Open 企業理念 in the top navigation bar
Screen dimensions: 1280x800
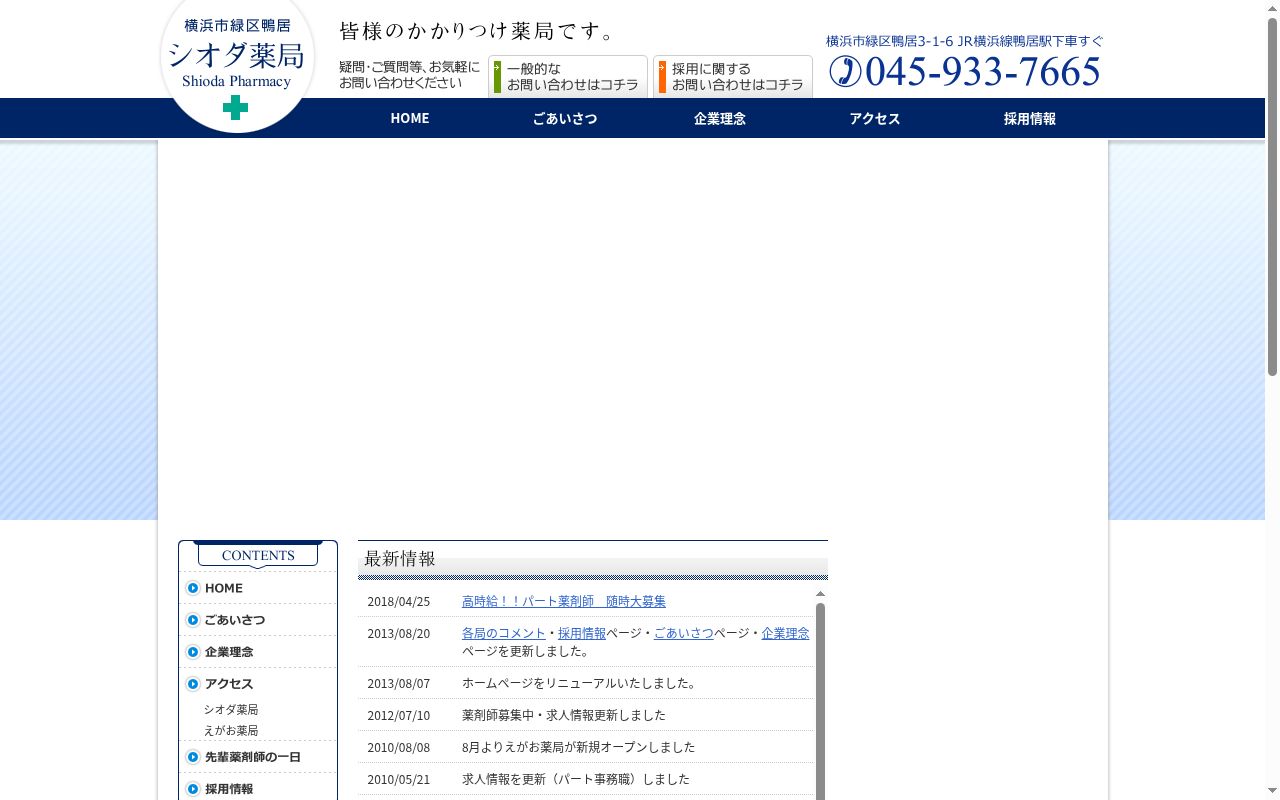[720, 118]
